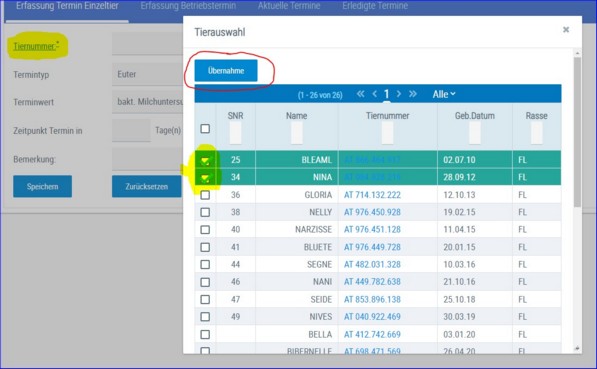Check the BLUETE row checkbox
The height and width of the screenshot is (369, 597).
(x=205, y=247)
